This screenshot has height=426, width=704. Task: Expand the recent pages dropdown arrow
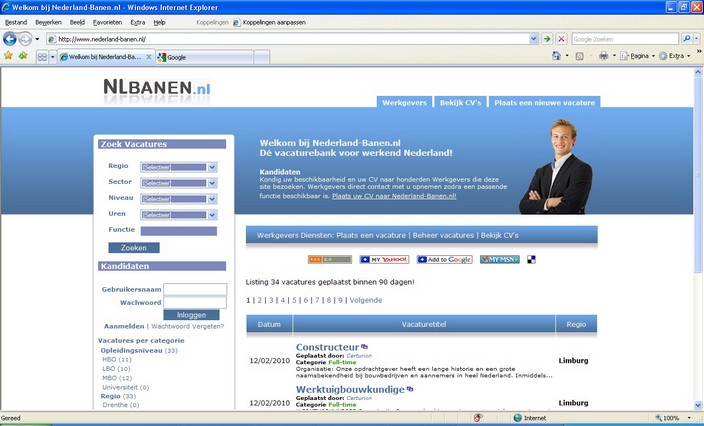click(x=37, y=39)
